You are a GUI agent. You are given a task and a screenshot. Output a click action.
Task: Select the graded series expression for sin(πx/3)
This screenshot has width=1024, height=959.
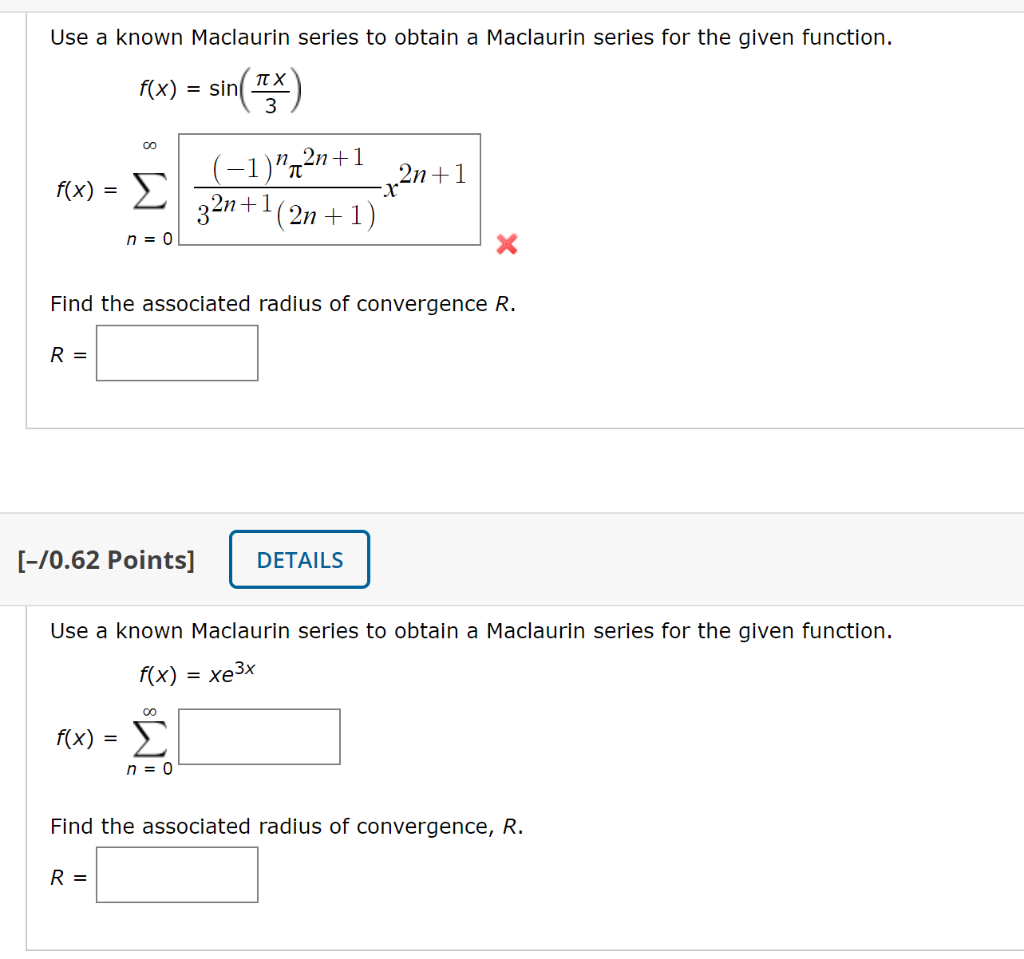329,189
